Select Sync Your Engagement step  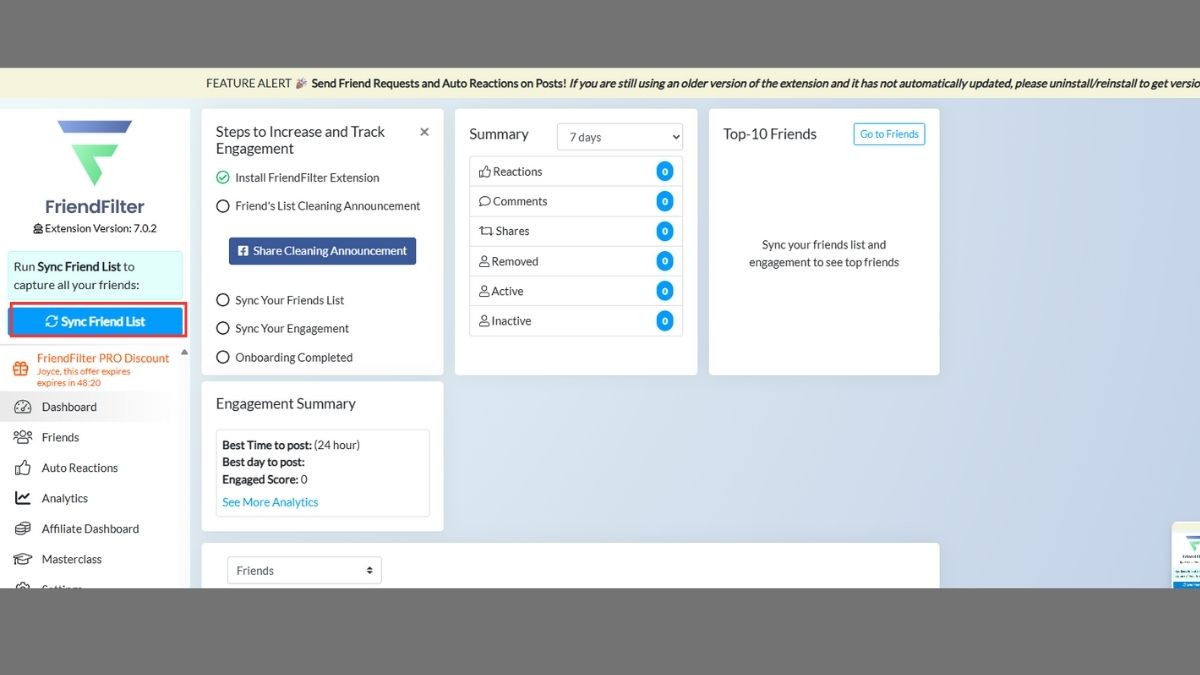282,328
